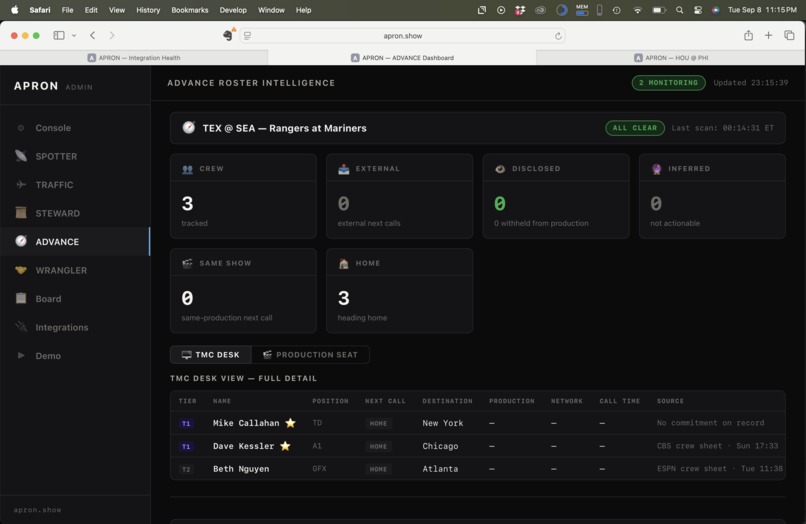This screenshot has height=524, width=806.
Task: Click the CREW card people icon
Action: [188, 169]
